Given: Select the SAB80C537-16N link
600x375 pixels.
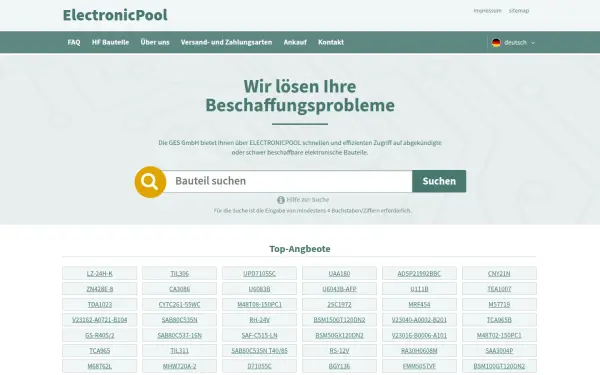Looking at the screenshot, I should [179, 336].
